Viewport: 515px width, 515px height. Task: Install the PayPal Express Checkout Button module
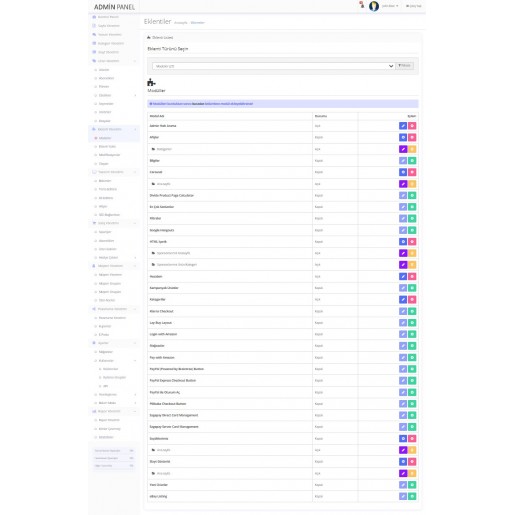412,380
